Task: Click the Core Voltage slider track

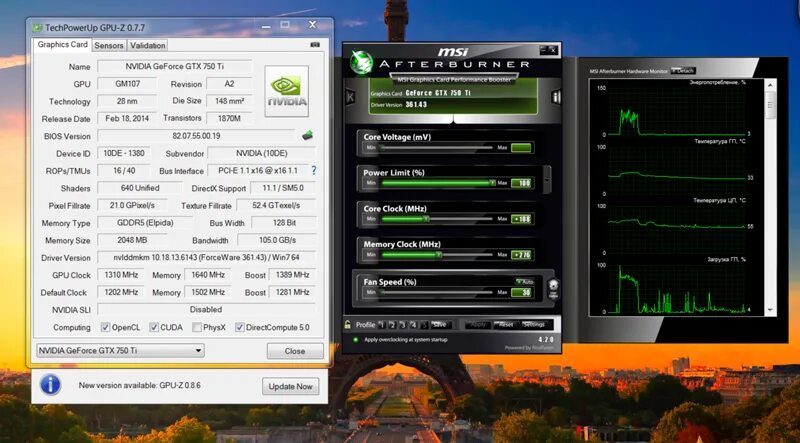Action: point(437,147)
